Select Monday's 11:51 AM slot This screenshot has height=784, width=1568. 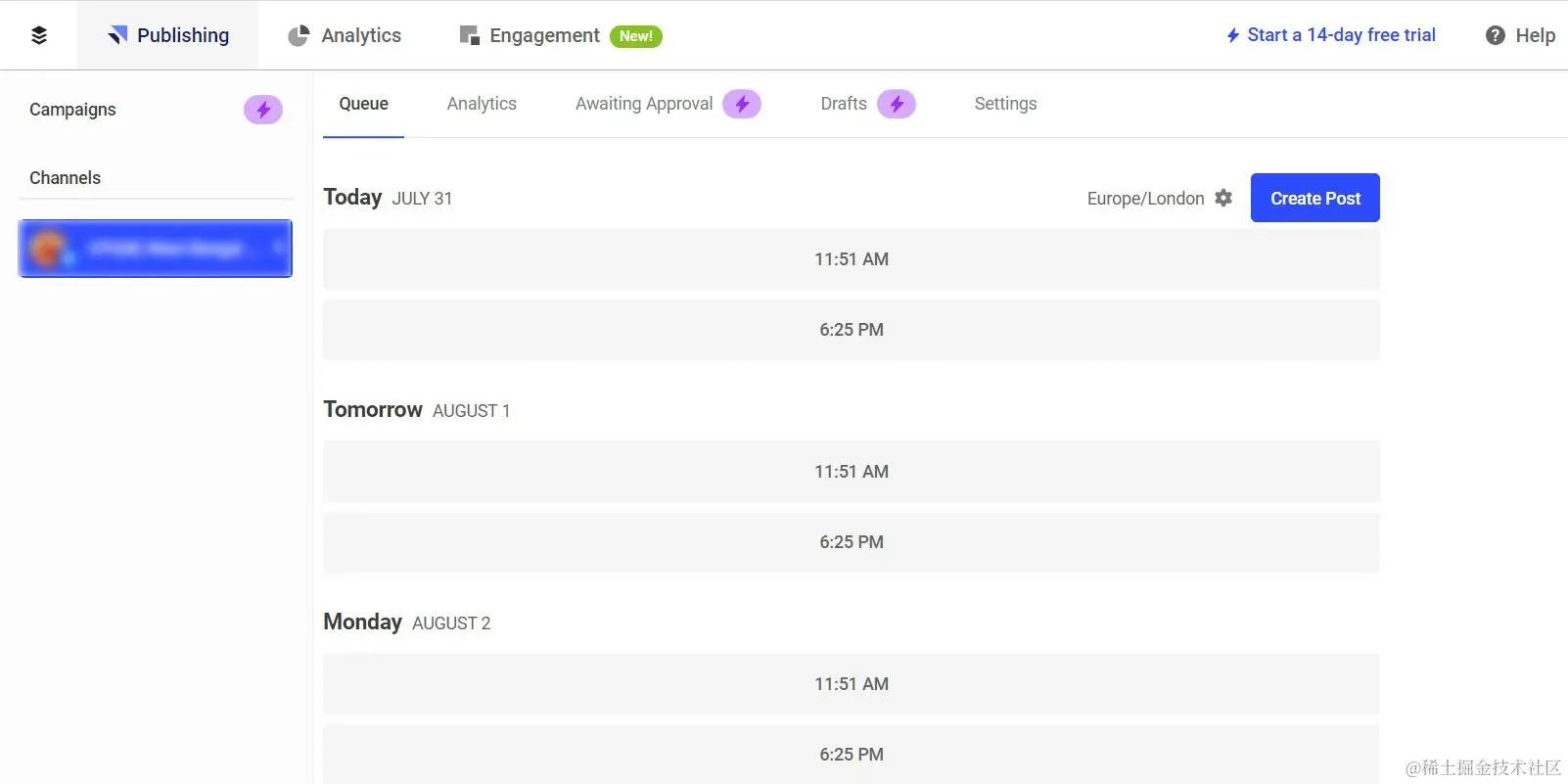click(x=852, y=684)
